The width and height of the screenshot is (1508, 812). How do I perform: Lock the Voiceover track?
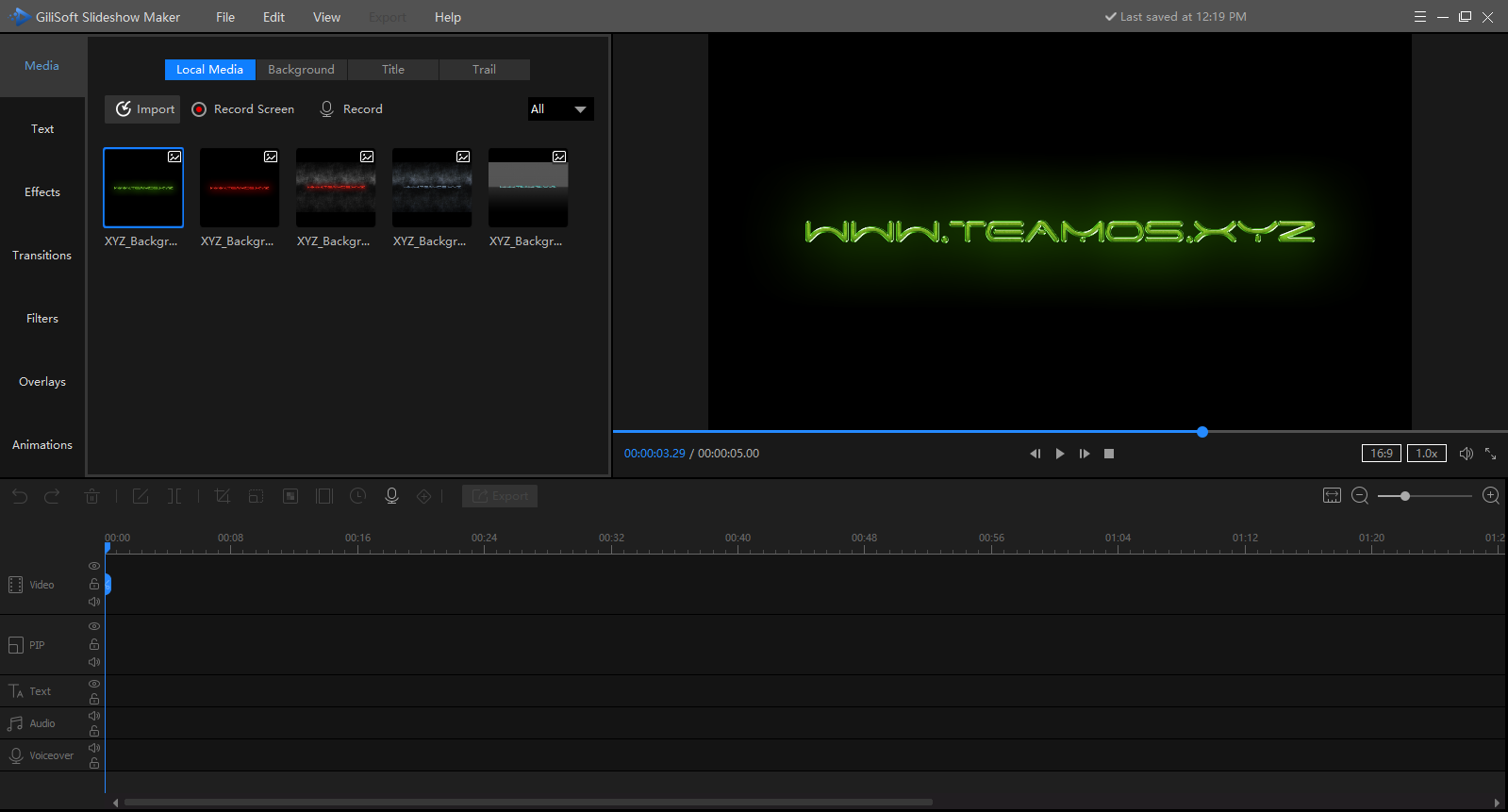pyautogui.click(x=94, y=763)
